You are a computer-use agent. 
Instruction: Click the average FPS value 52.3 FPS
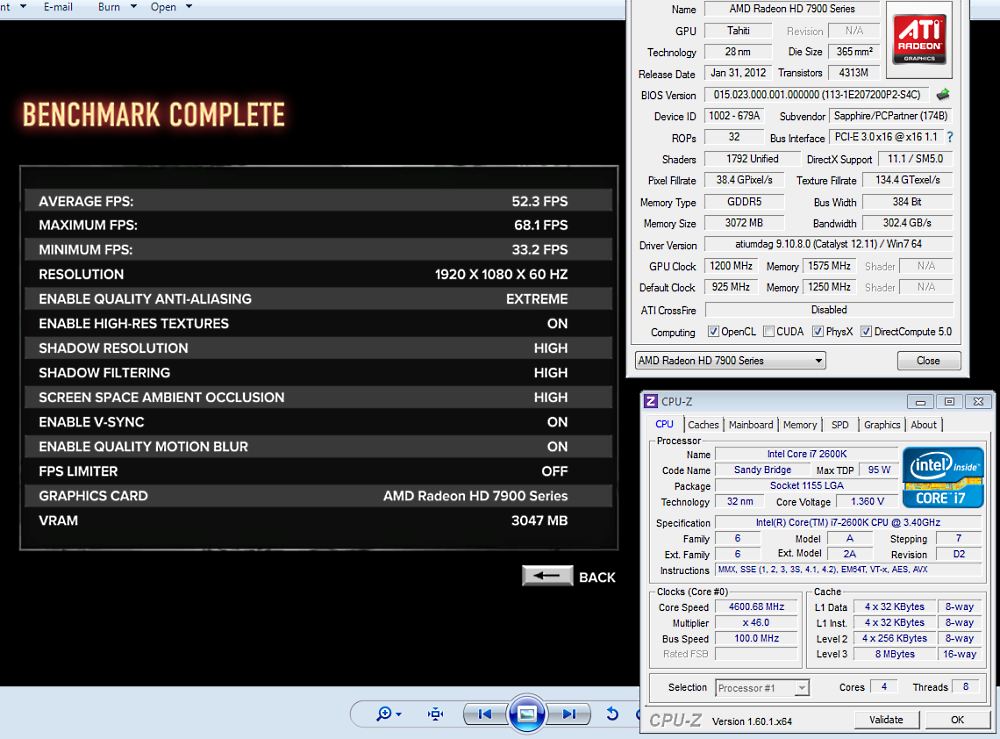[x=540, y=201]
